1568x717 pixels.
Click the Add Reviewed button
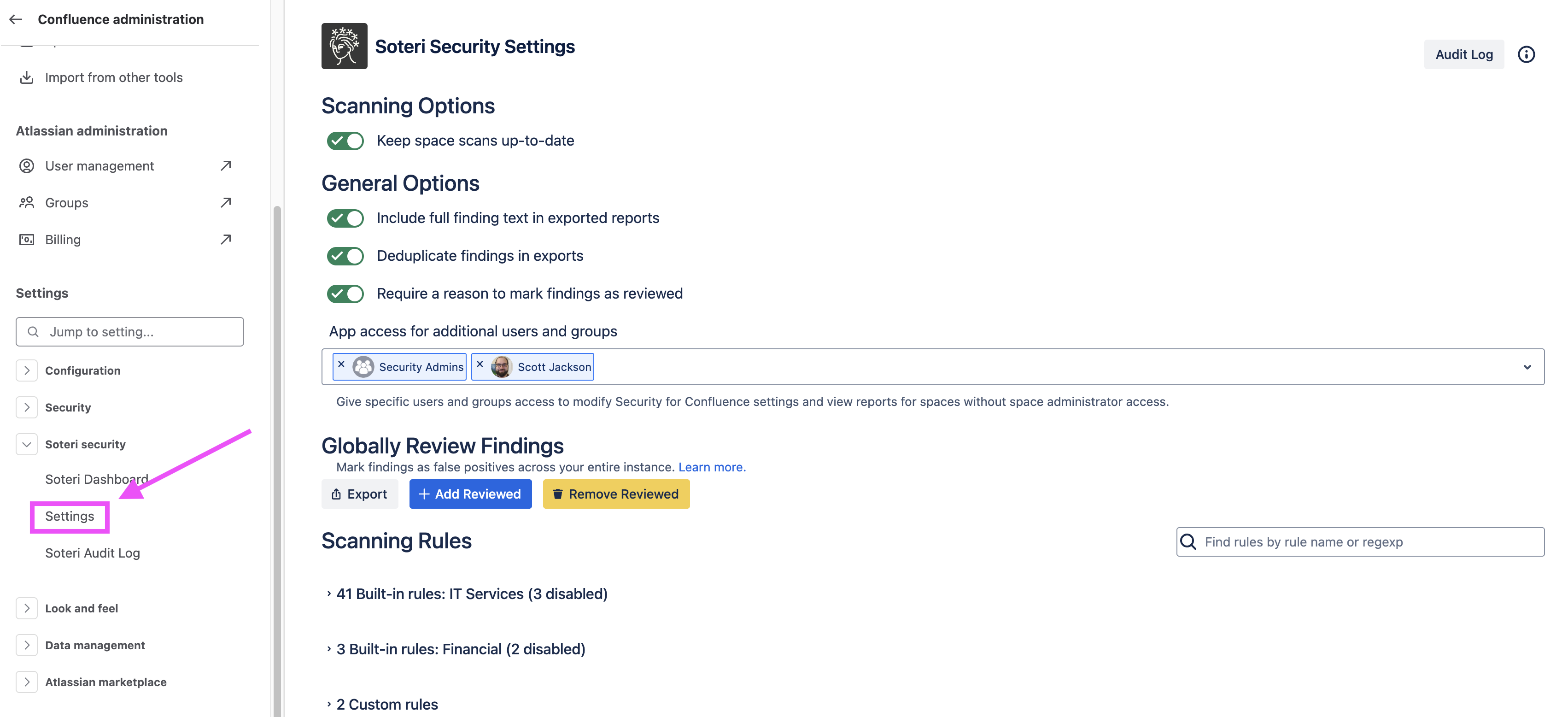pyautogui.click(x=470, y=494)
